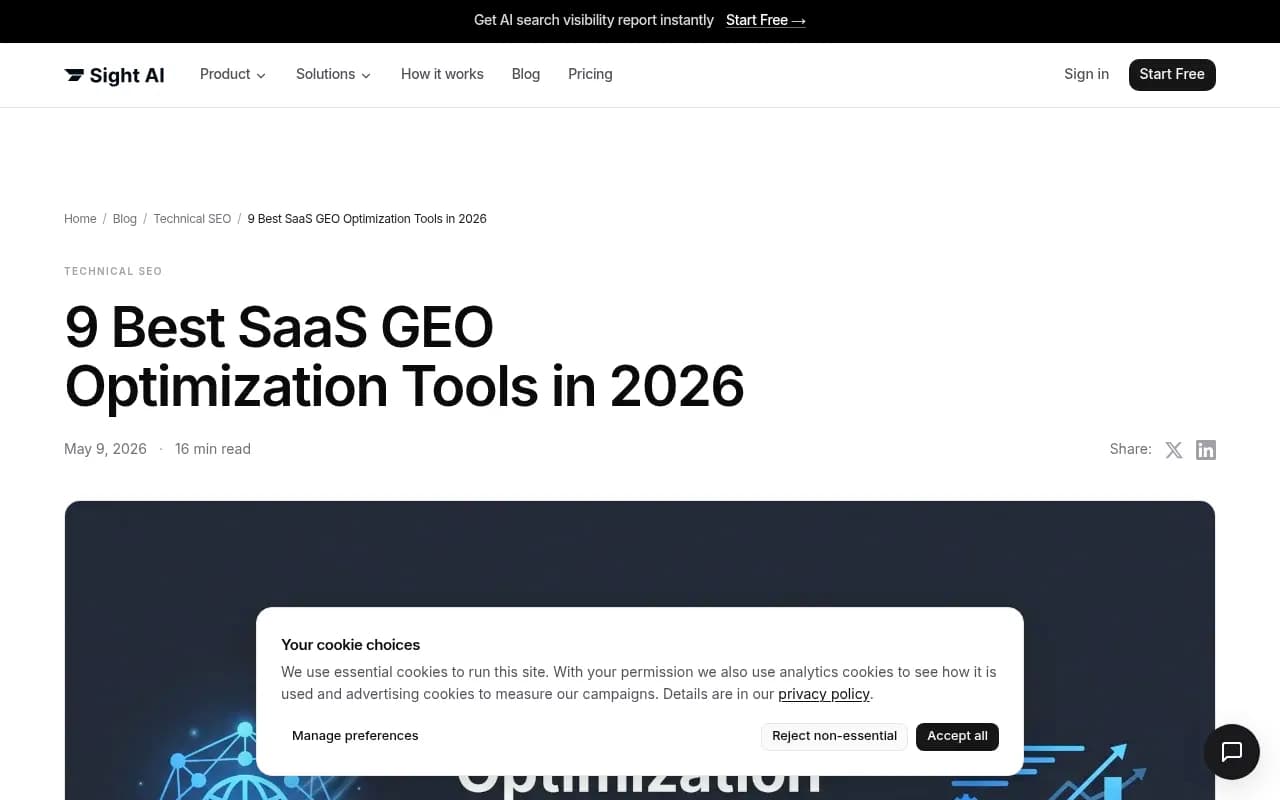Viewport: 1280px width, 800px height.
Task: Open the How it works page
Action: 442,74
